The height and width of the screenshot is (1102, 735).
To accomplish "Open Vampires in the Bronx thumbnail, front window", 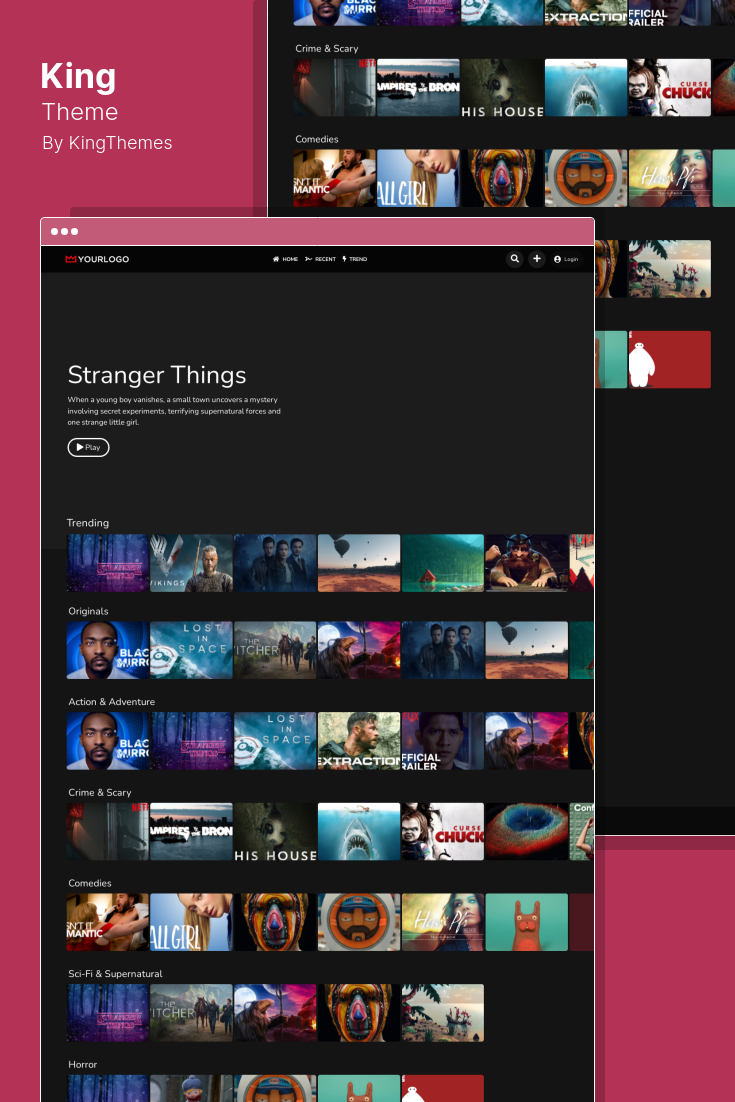I will click(x=191, y=831).
